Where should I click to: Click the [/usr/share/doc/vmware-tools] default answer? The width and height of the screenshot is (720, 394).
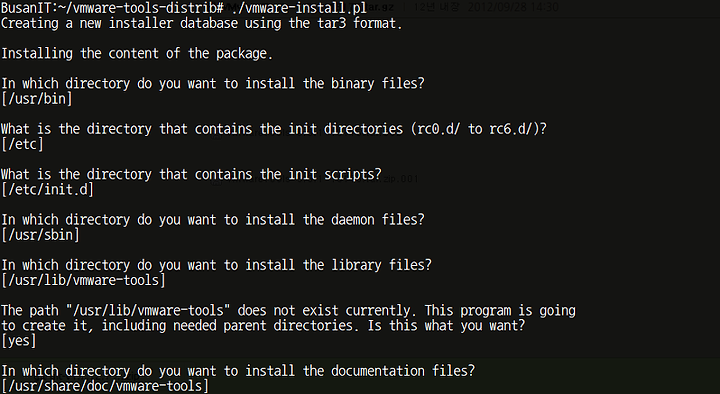[x=105, y=386]
